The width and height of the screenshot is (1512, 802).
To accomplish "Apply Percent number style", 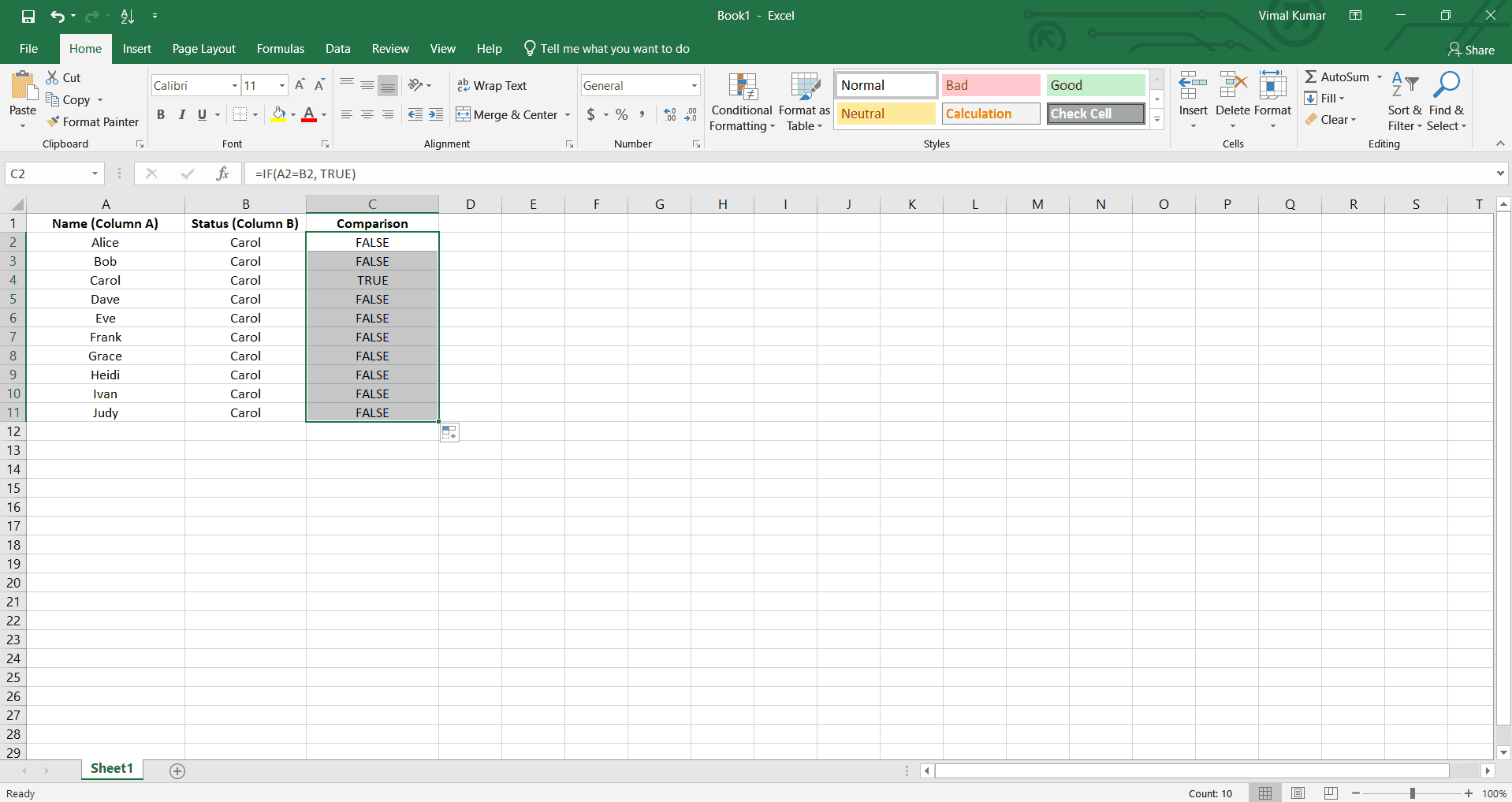I will (x=620, y=114).
